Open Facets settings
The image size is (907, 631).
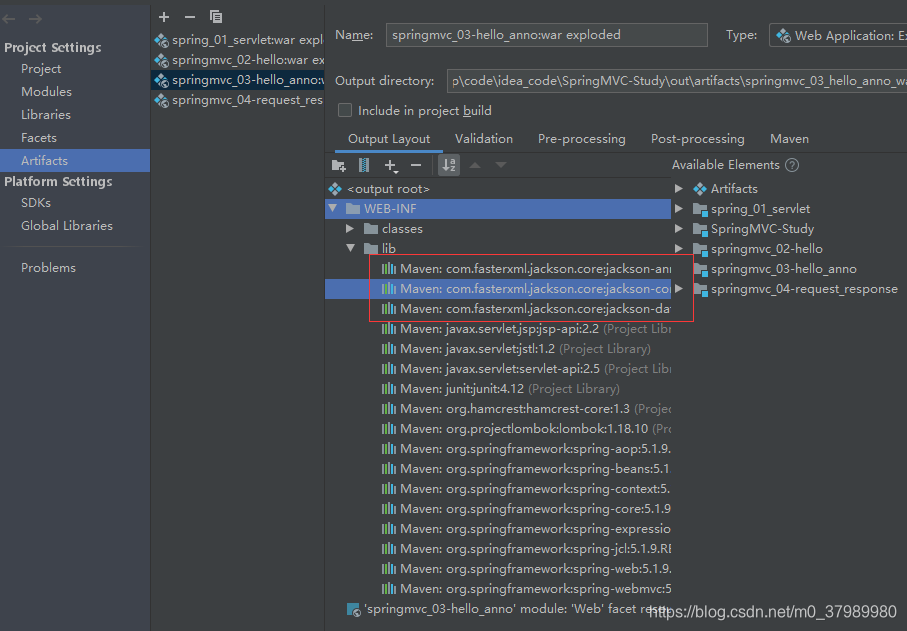coord(39,138)
